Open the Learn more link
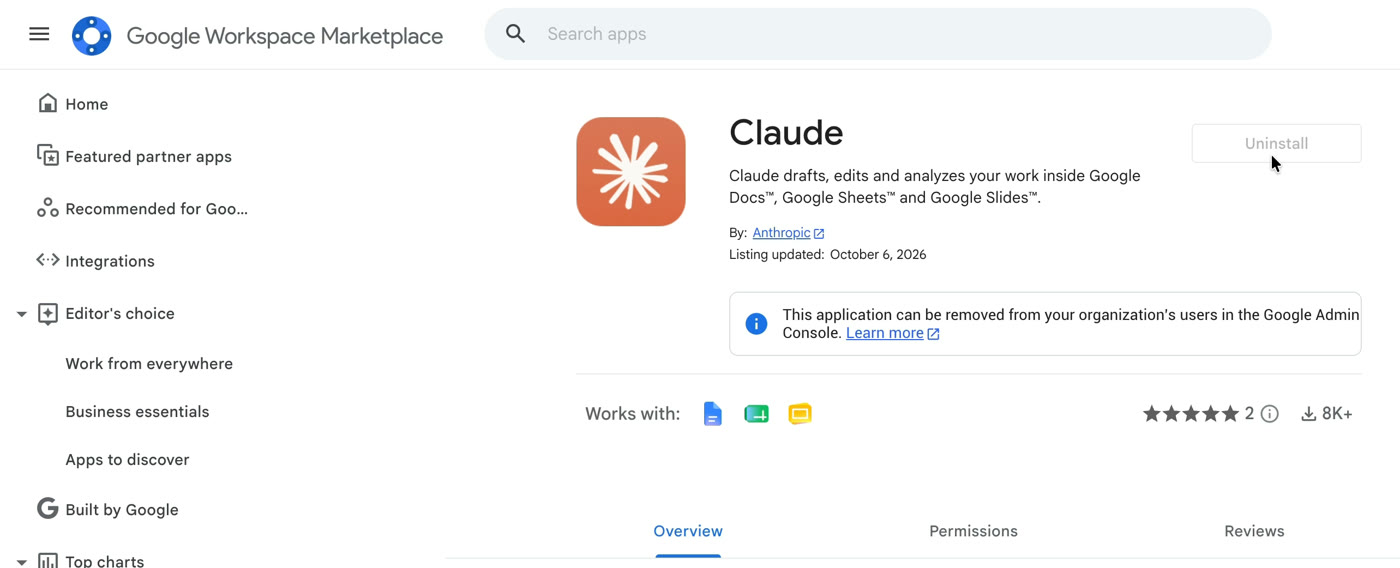 tap(885, 333)
